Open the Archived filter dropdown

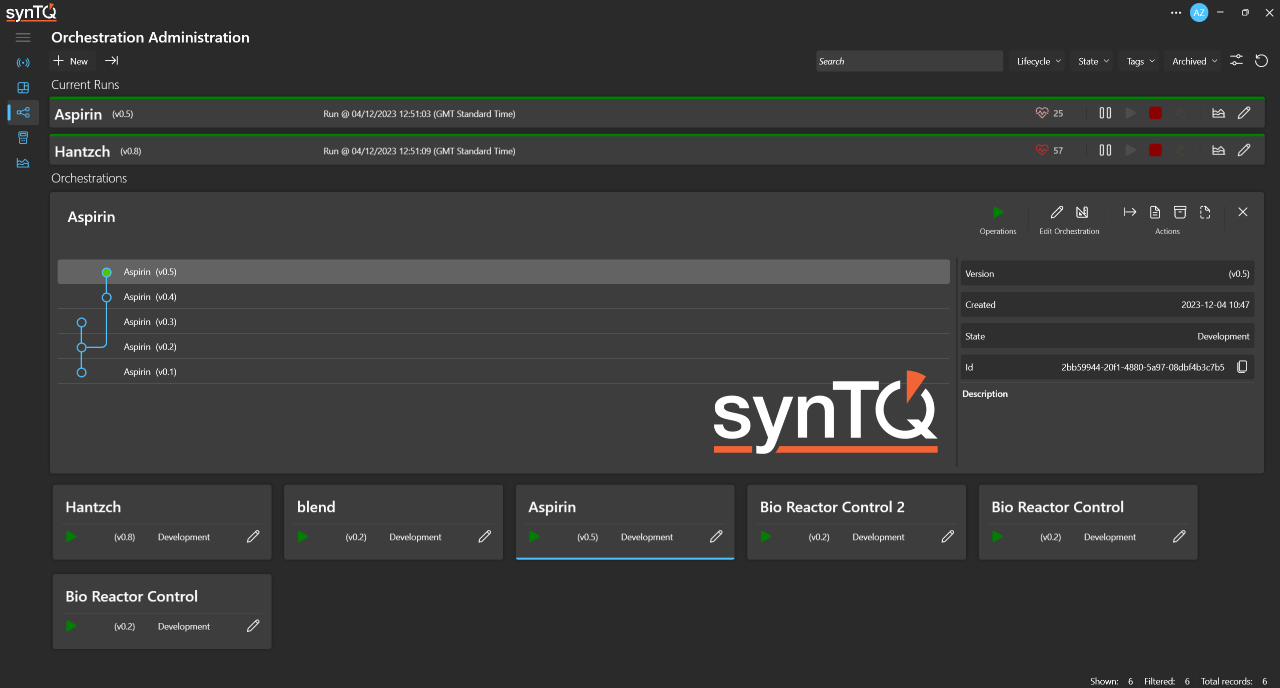point(1194,61)
